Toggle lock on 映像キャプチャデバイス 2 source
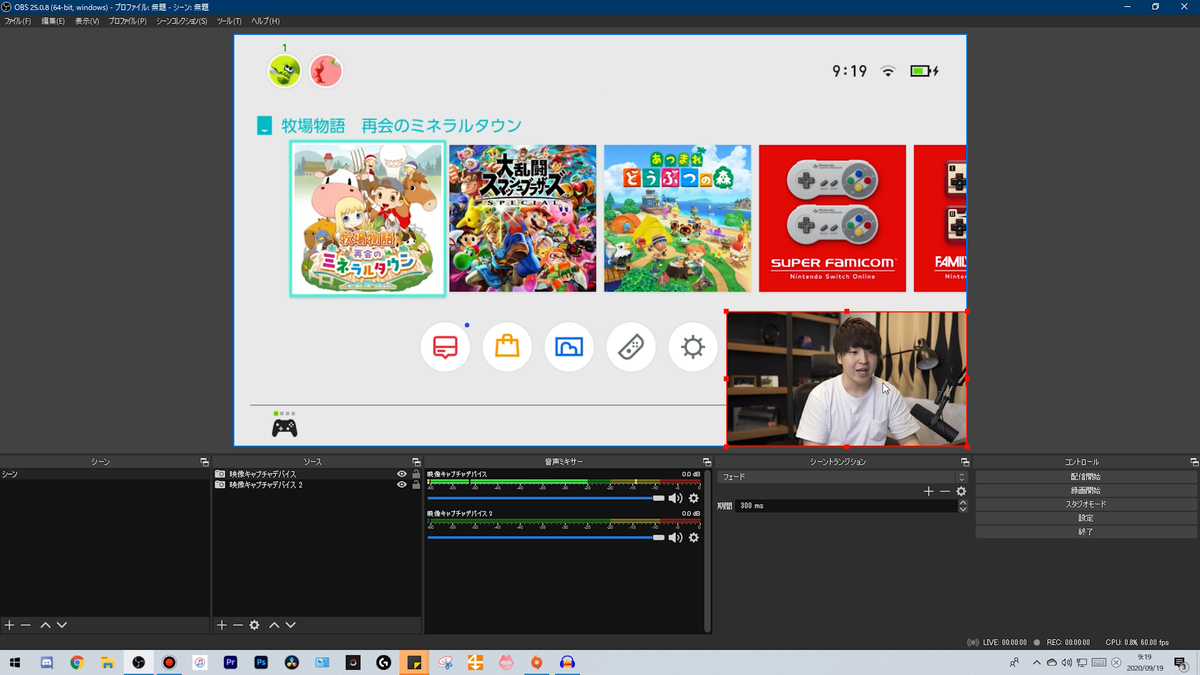 coord(416,485)
